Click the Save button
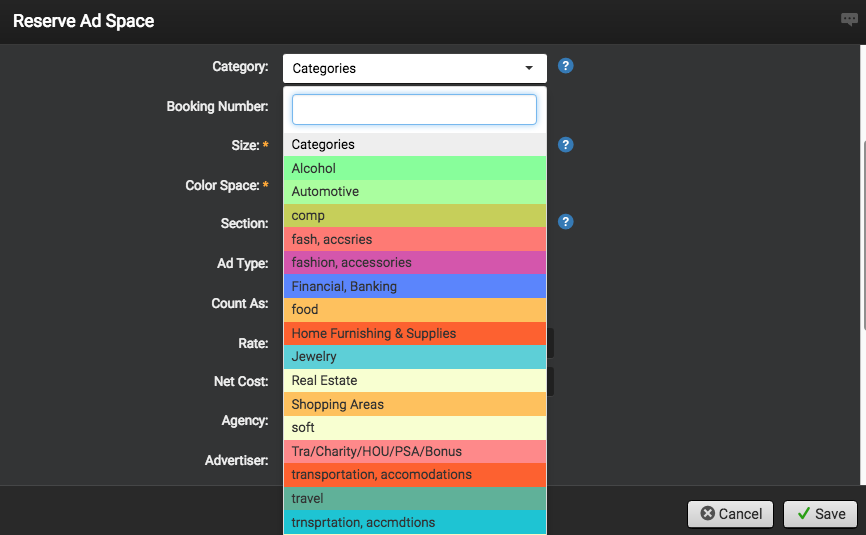Viewport: 866px width, 535px height. tap(820, 514)
